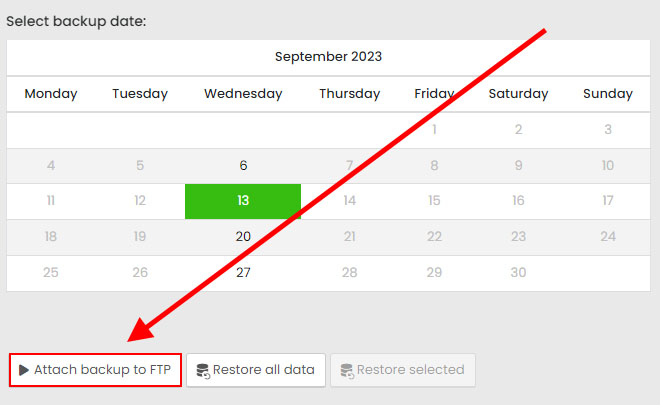Pick September 27 backup date
Viewport: 660px width, 405px height.
click(x=243, y=273)
